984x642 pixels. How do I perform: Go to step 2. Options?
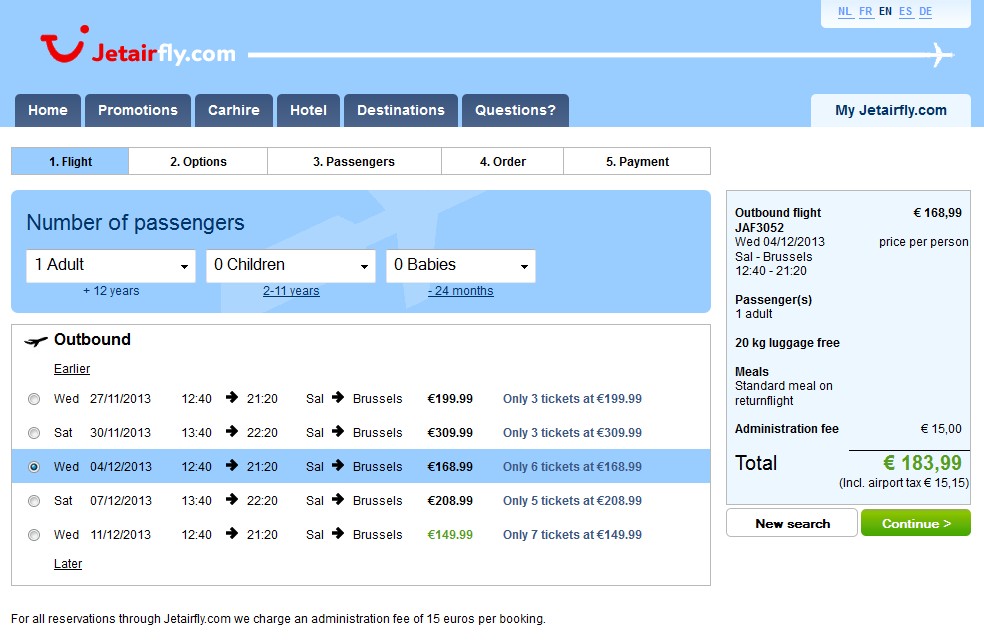coord(198,161)
